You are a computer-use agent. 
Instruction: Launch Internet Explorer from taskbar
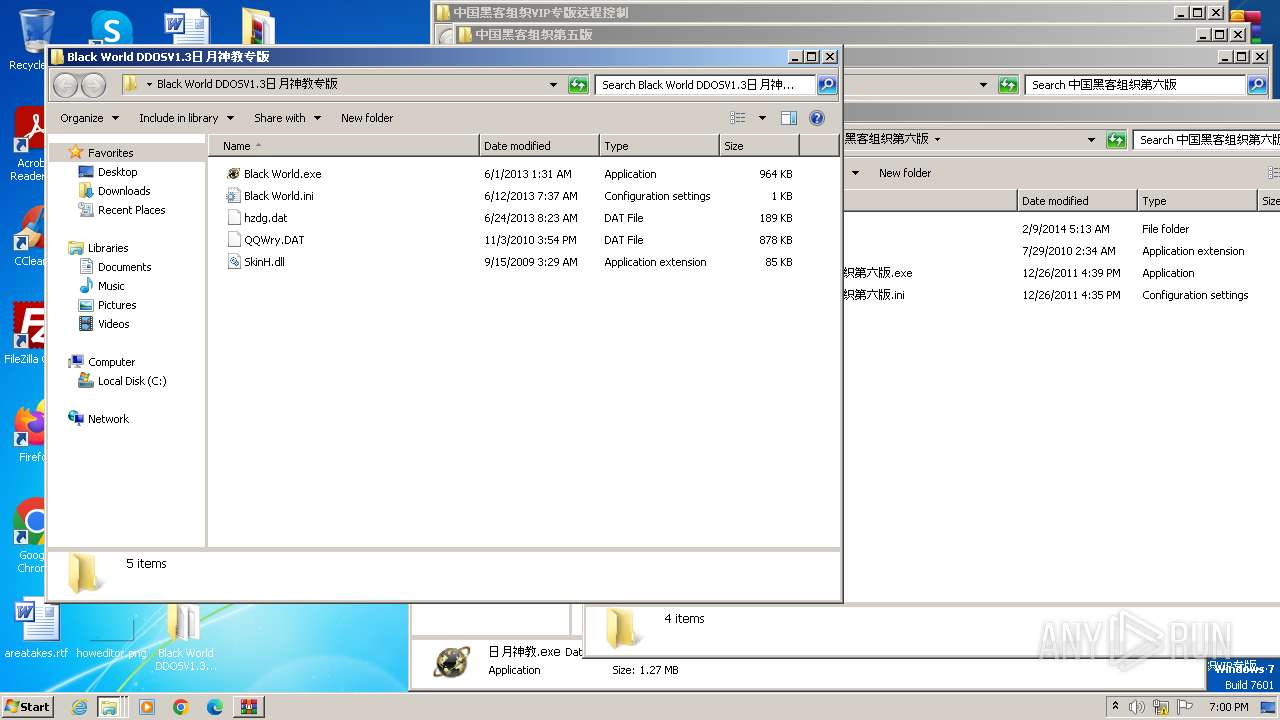pos(79,707)
